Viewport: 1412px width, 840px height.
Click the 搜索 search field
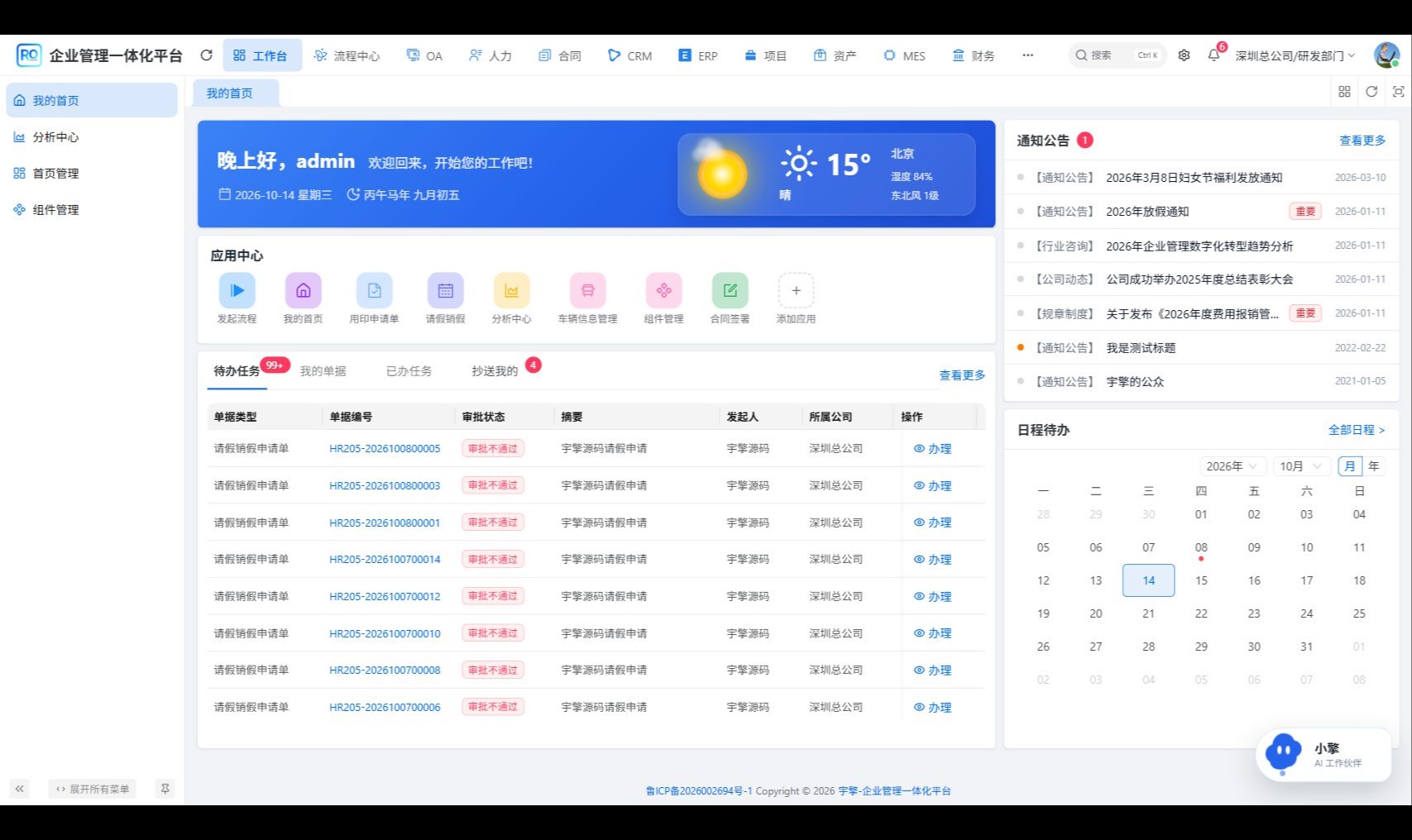pos(1118,55)
